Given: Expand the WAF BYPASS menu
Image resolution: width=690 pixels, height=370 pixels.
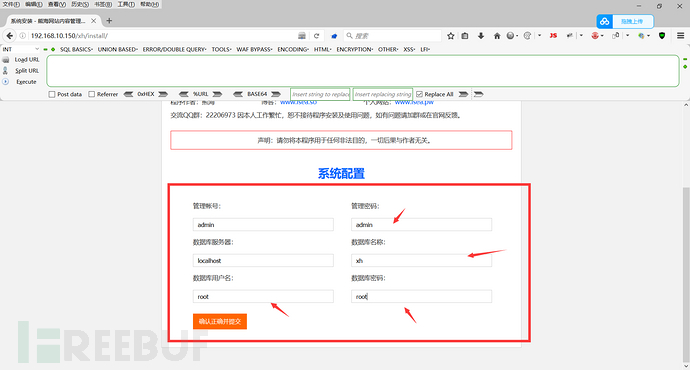Looking at the screenshot, I should 254,49.
